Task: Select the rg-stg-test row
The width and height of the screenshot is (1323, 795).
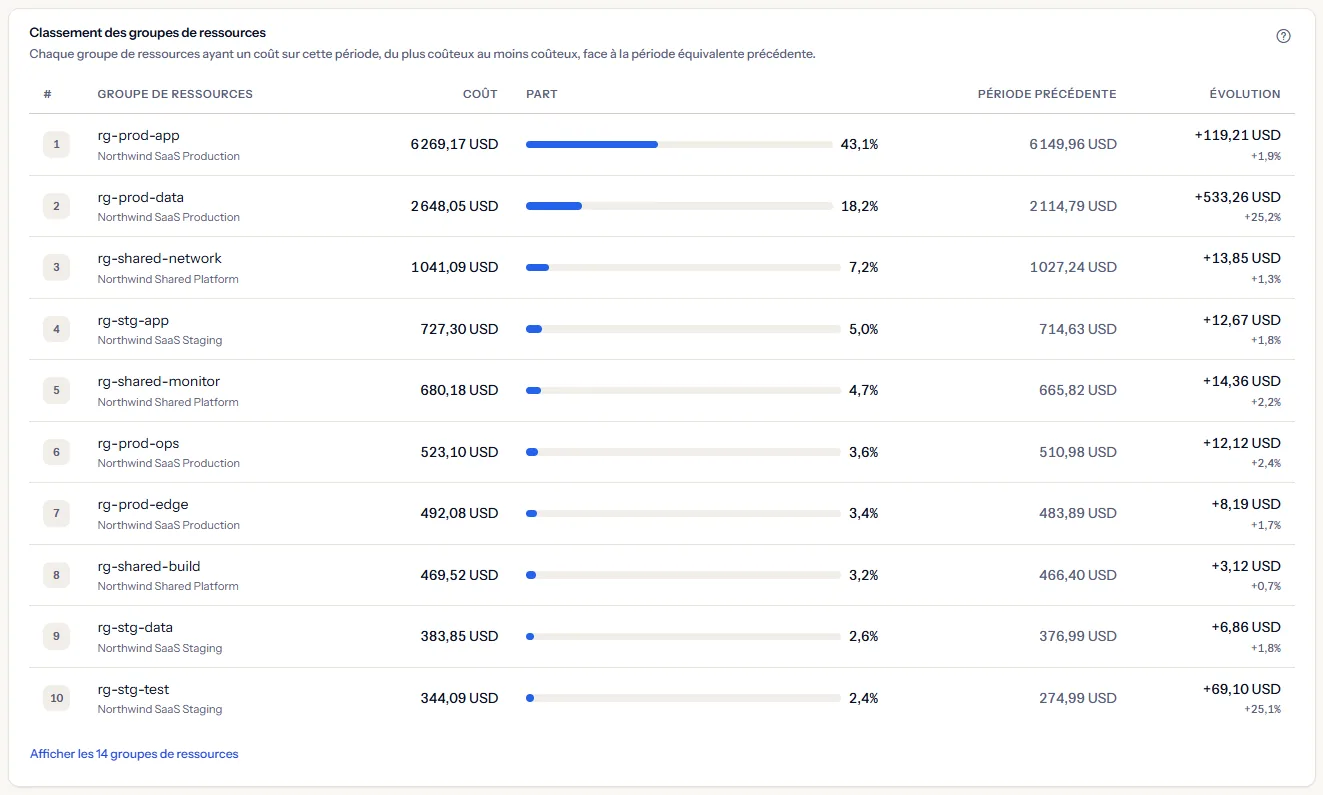Action: pos(662,699)
